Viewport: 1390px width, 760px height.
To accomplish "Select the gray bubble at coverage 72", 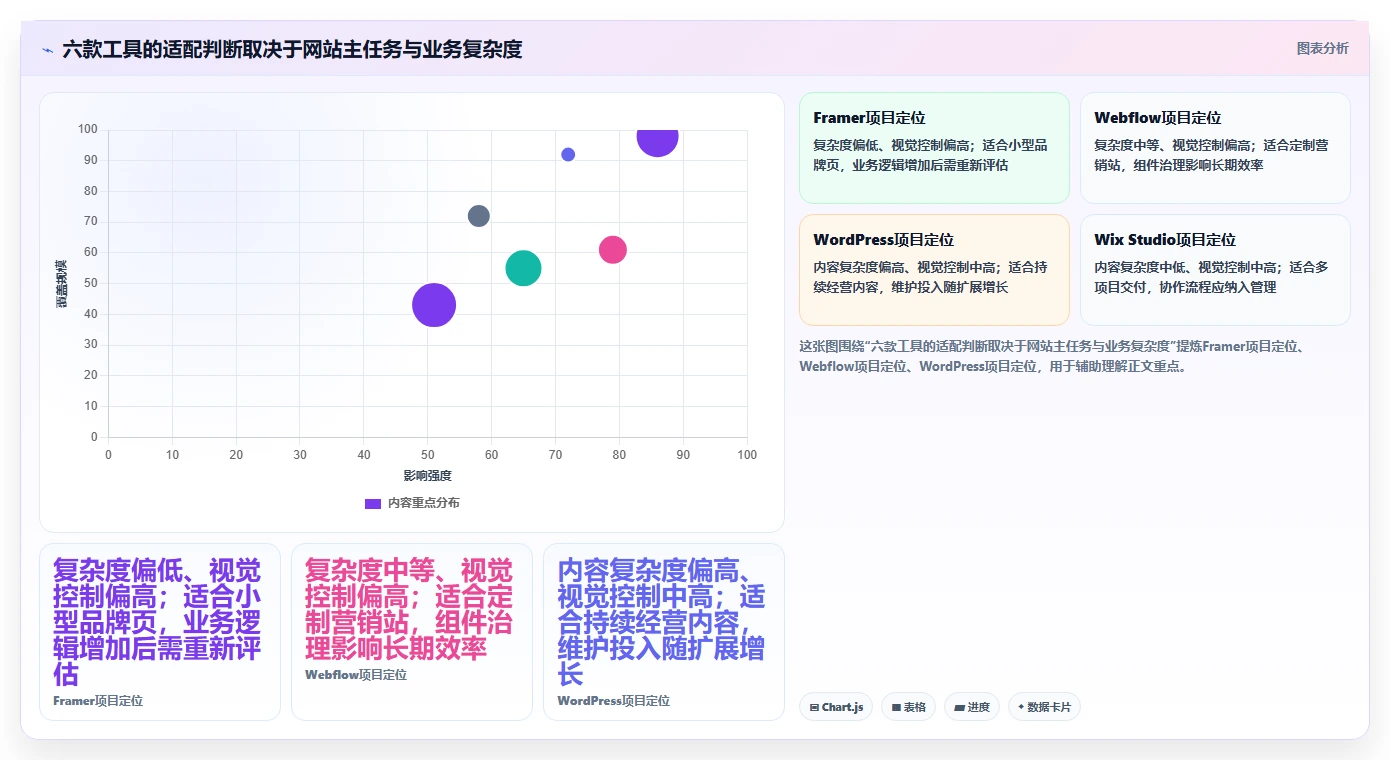I will (x=479, y=216).
